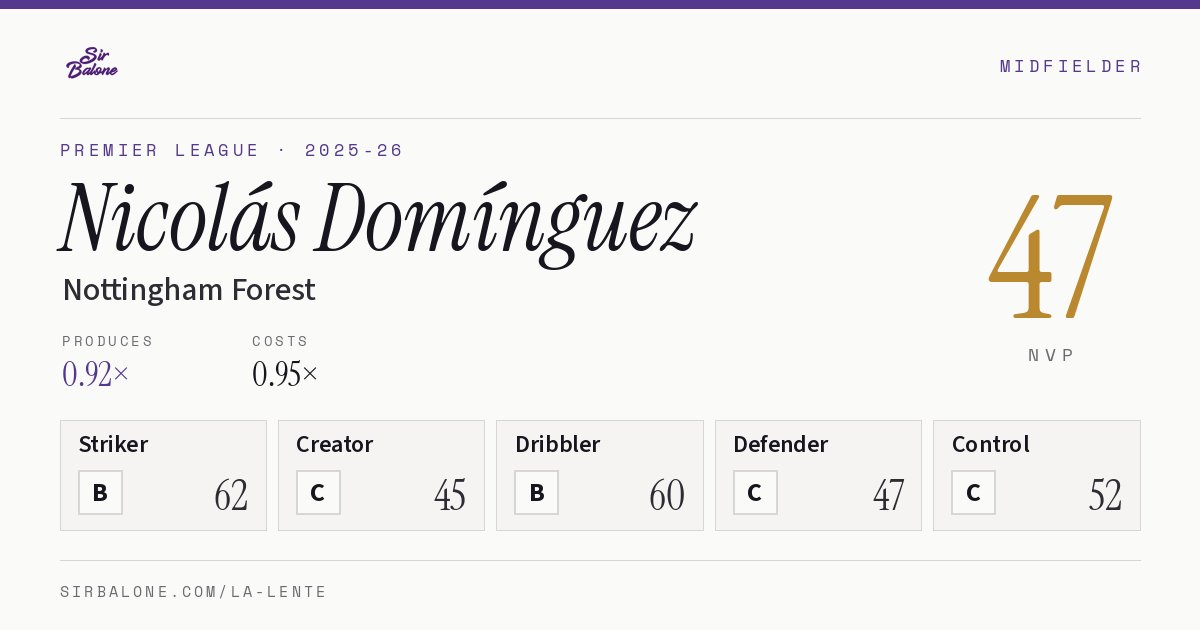
Task: Click the large 47 NVP score
Action: [1051, 257]
